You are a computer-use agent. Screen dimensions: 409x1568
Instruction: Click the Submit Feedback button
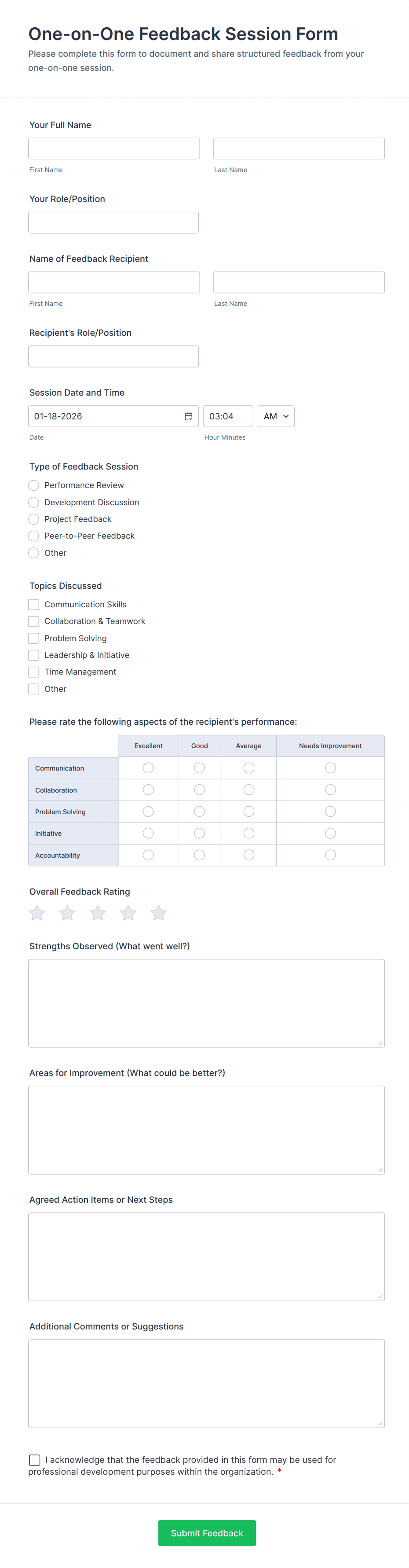207,1533
